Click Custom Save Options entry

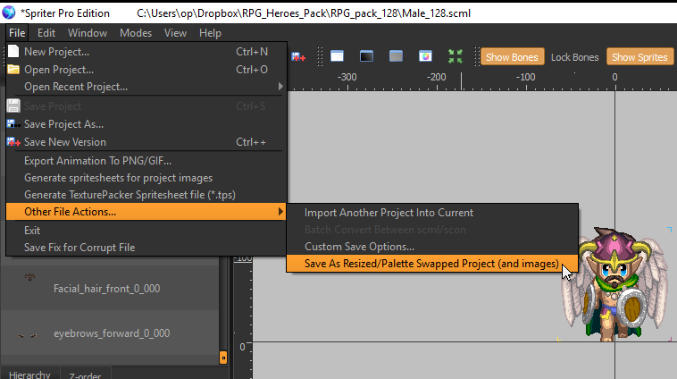[x=359, y=246]
